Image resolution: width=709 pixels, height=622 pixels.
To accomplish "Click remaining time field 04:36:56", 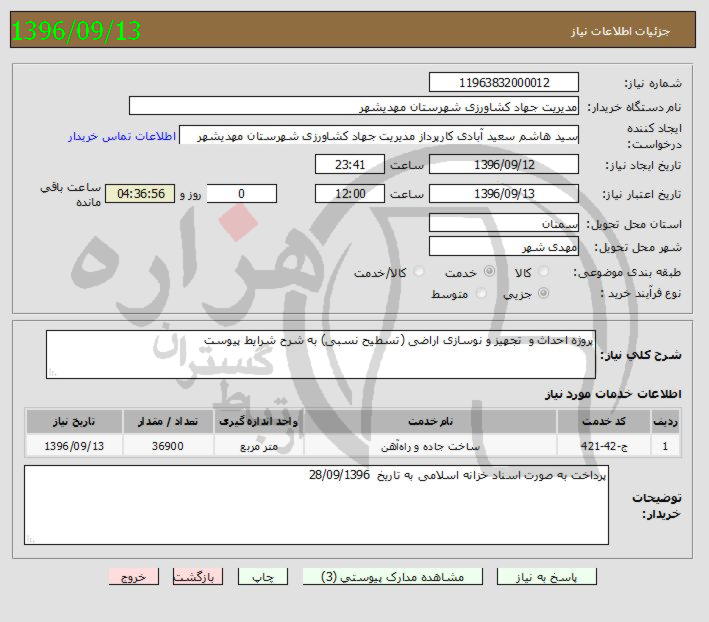I will point(140,194).
